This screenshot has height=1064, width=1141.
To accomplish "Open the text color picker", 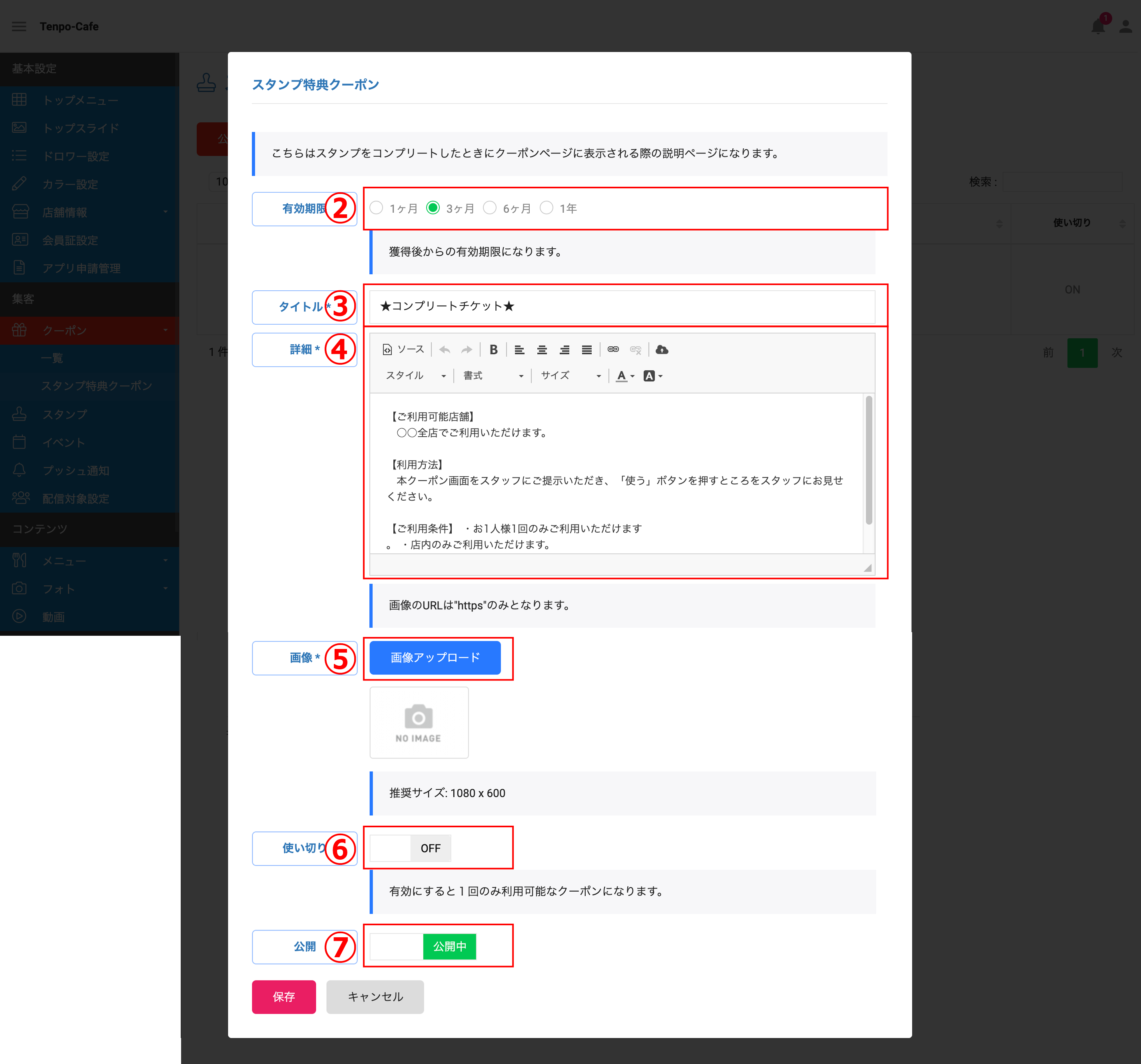I will pos(625,376).
